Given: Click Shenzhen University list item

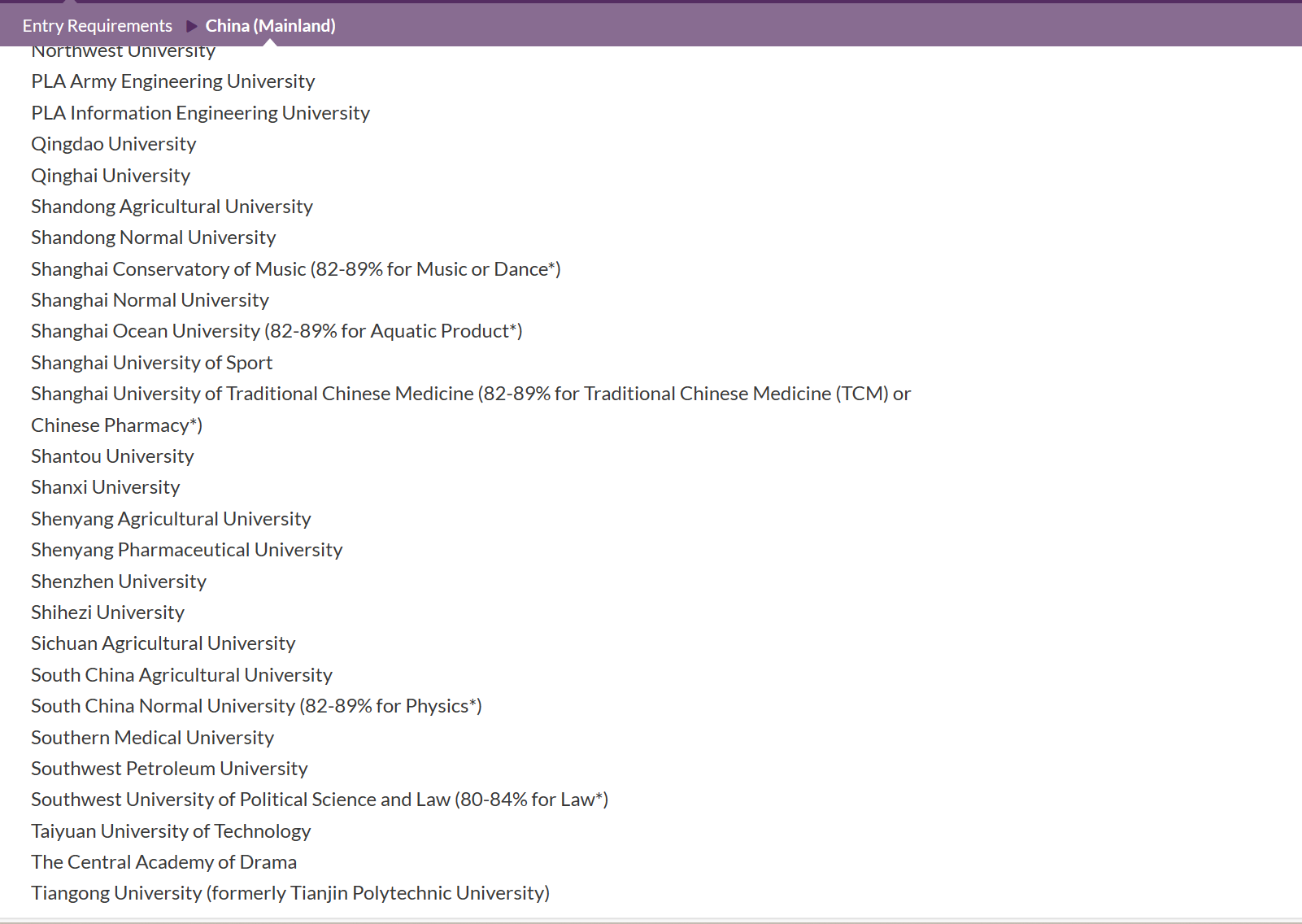Looking at the screenshot, I should pos(119,582).
